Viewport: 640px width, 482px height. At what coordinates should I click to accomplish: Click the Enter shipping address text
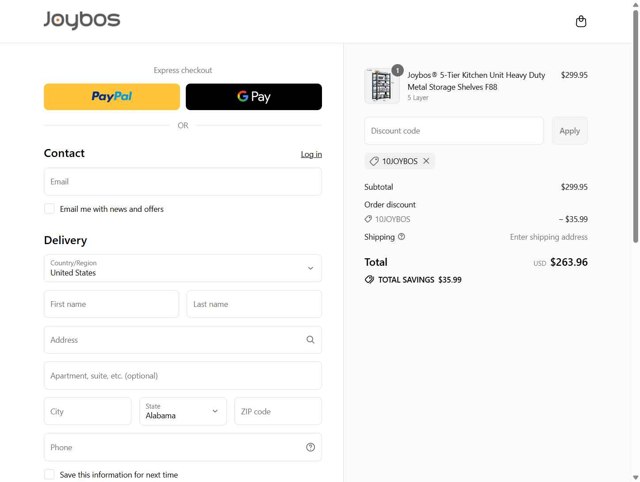click(549, 237)
